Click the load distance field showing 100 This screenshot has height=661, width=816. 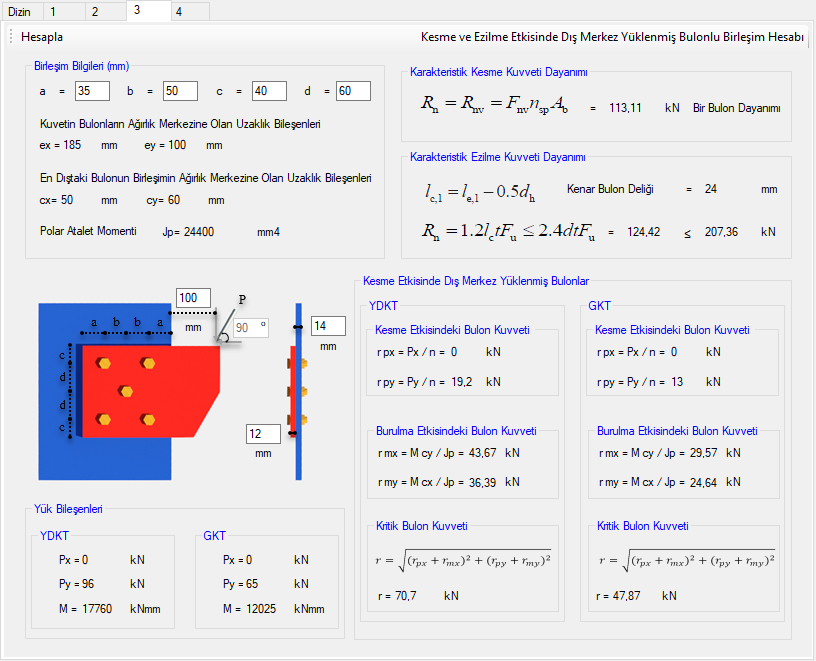tap(193, 298)
